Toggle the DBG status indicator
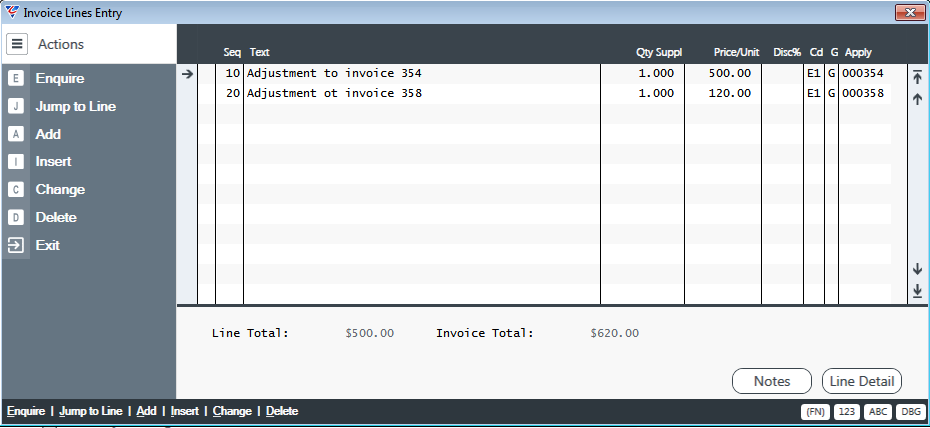 [909, 412]
